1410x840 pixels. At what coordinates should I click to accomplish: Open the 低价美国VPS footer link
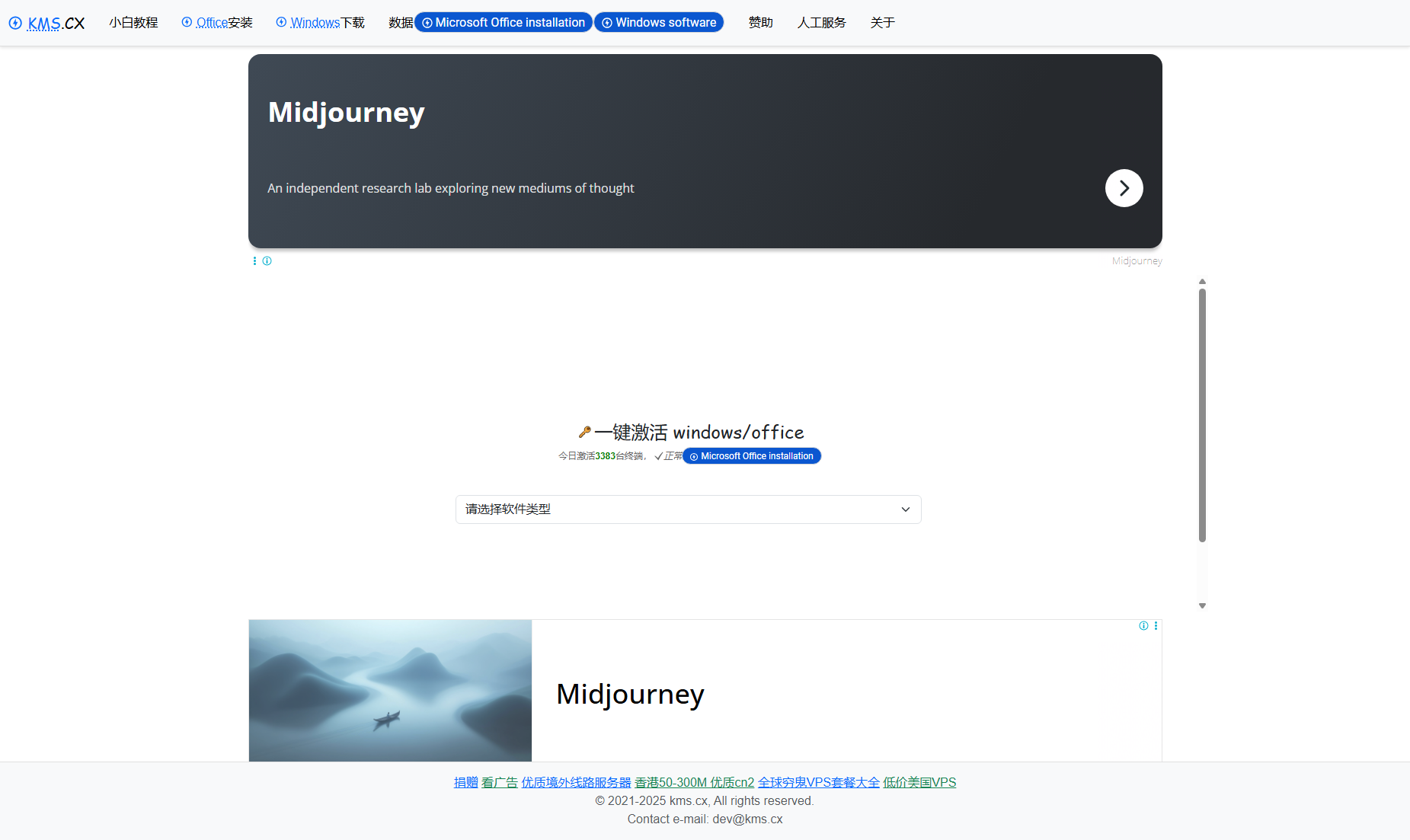(919, 782)
